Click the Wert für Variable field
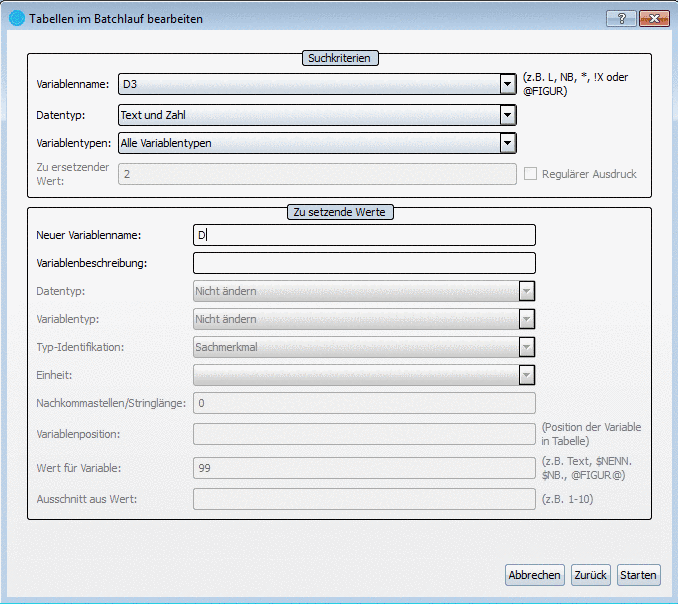 click(364, 467)
